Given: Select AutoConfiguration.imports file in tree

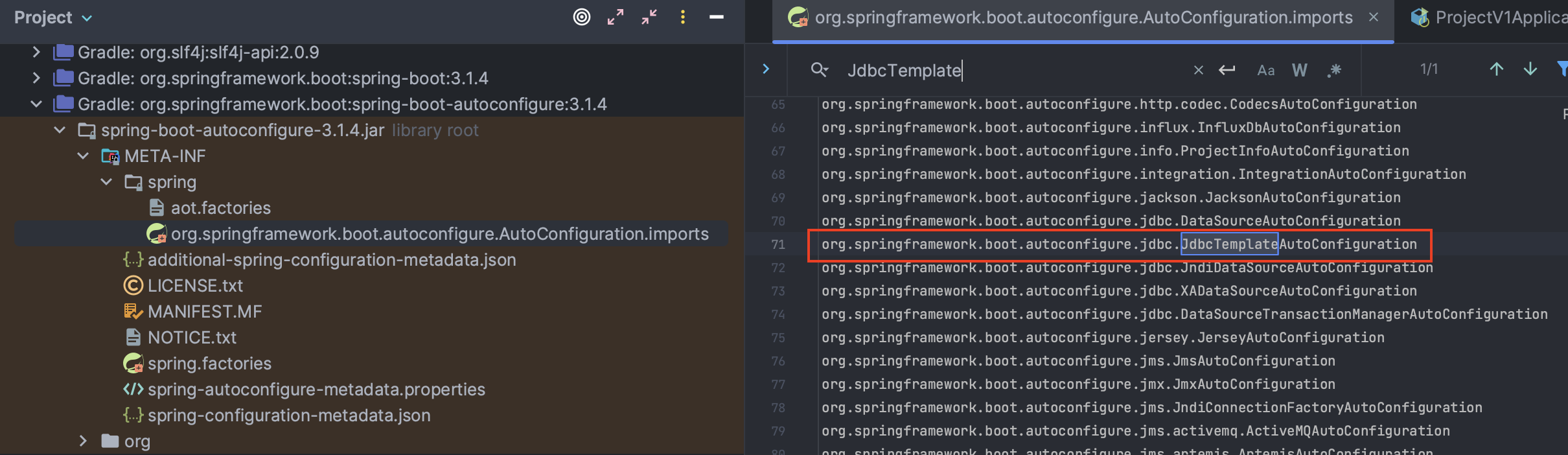Looking at the screenshot, I should 439,234.
